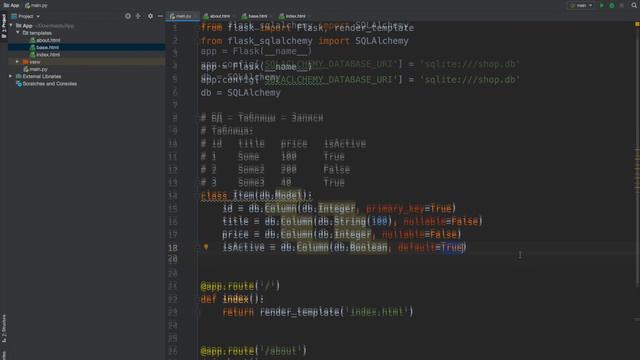Switch to the index.html editor tab
The width and height of the screenshot is (640, 360).
coord(293,16)
